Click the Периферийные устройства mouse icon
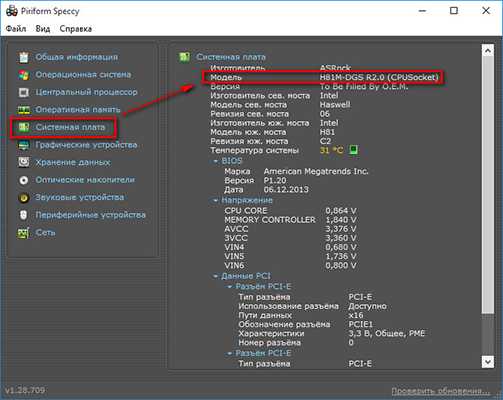The width and height of the screenshot is (503, 400). click(x=24, y=215)
